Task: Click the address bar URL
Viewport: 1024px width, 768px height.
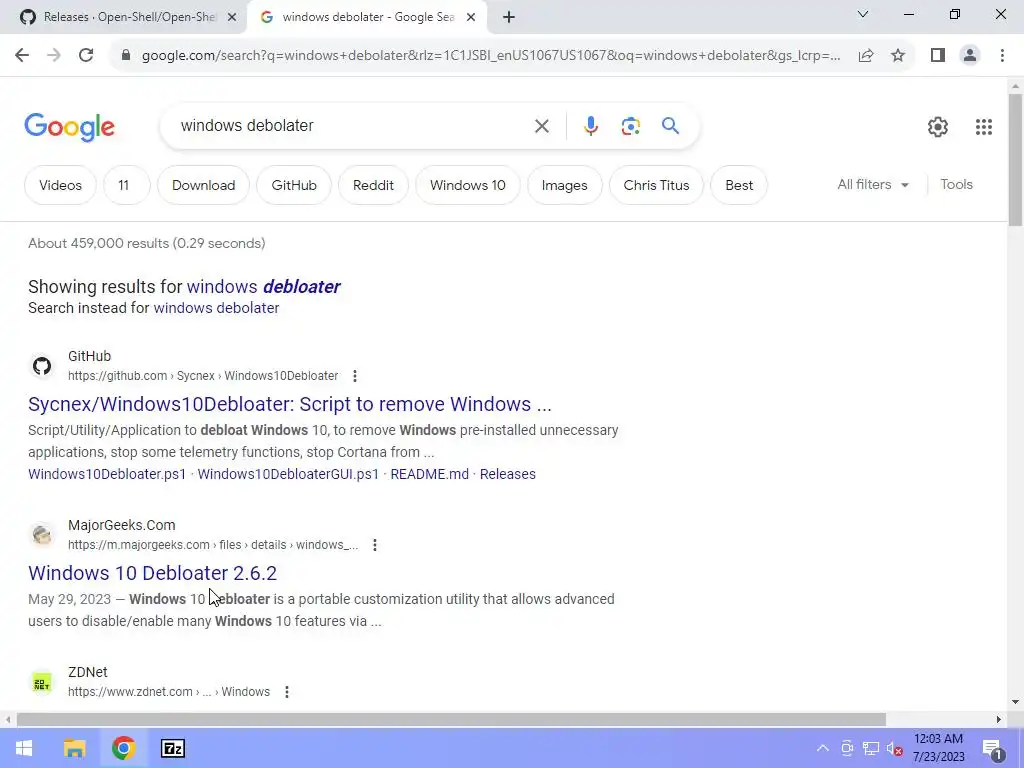Action: click(x=490, y=56)
